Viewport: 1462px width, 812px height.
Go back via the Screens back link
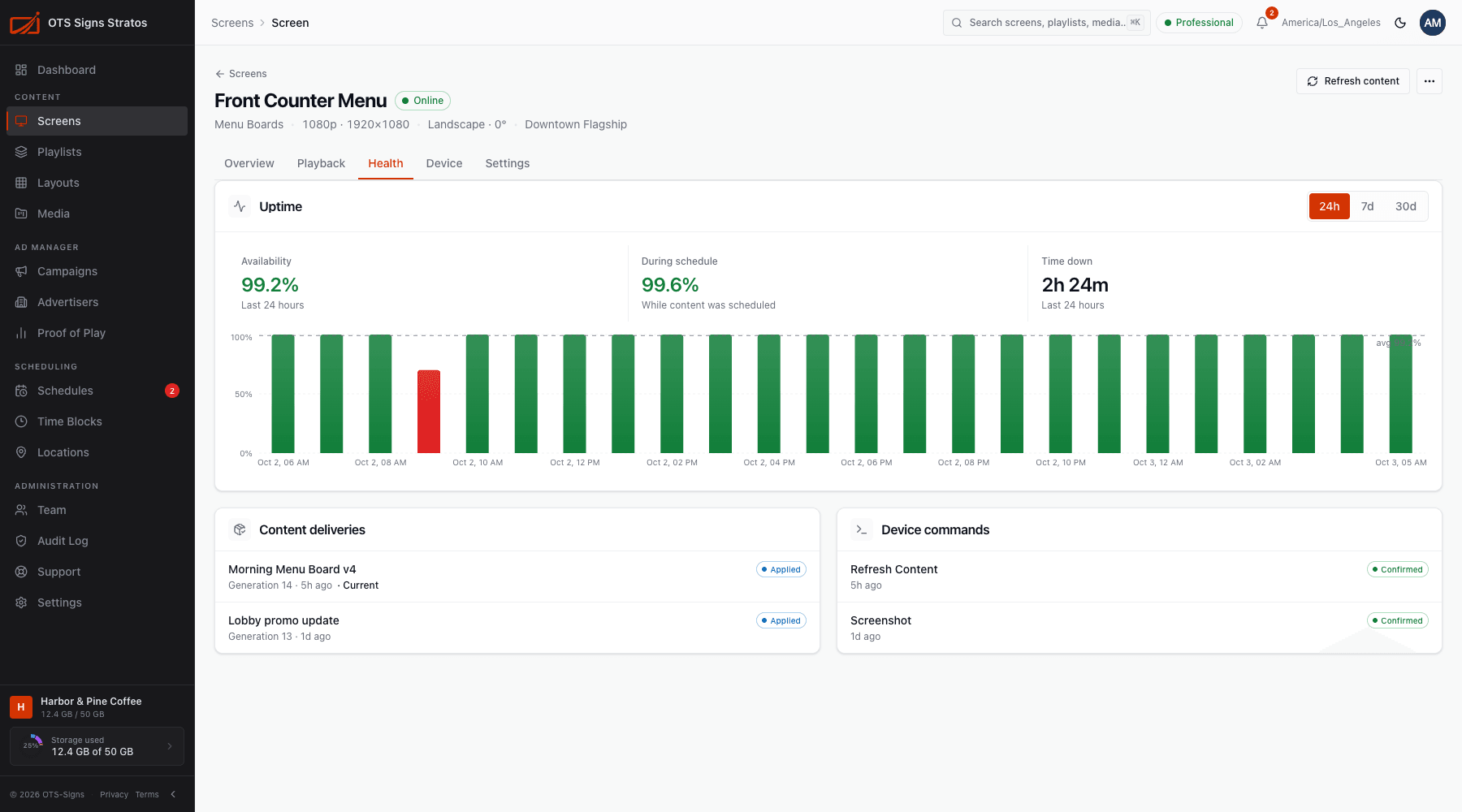point(240,74)
